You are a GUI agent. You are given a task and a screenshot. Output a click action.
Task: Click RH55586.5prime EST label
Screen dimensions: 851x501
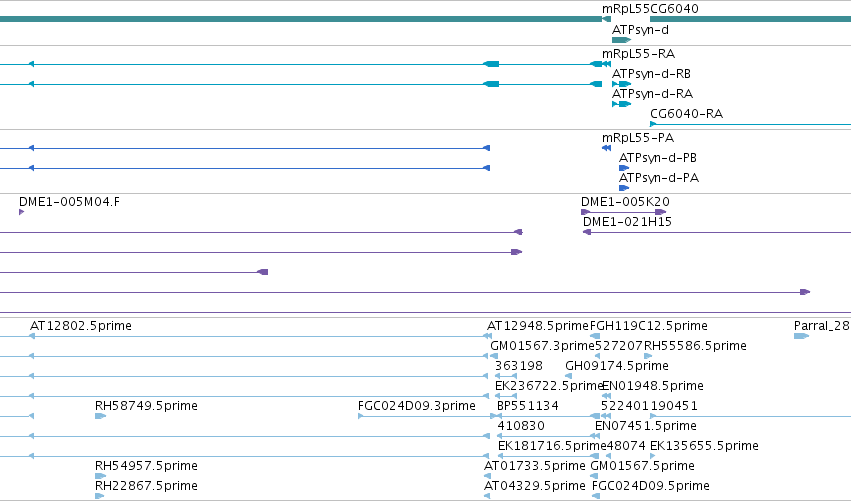pyautogui.click(x=695, y=346)
